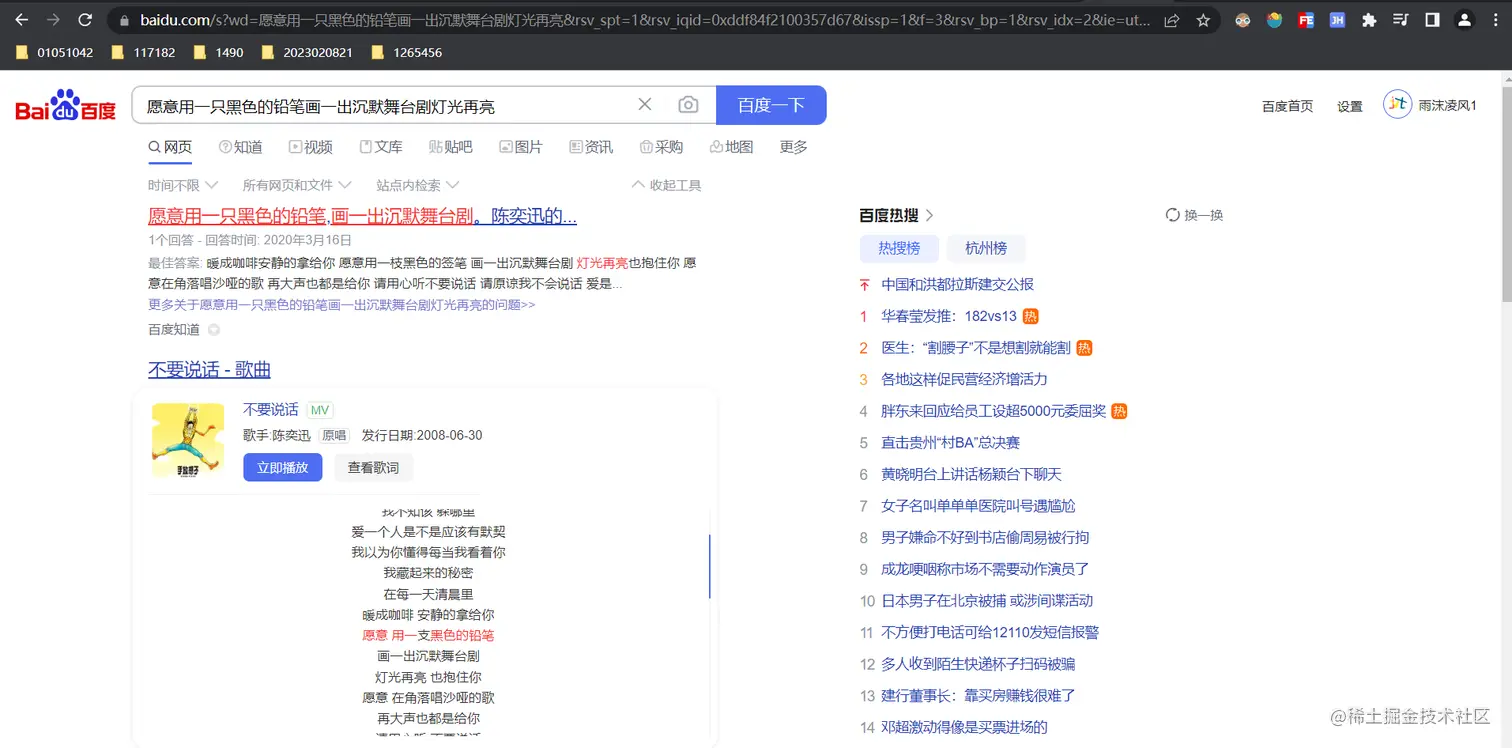This screenshot has width=1512, height=748.
Task: Click the red FE extension icon
Action: point(1306,20)
